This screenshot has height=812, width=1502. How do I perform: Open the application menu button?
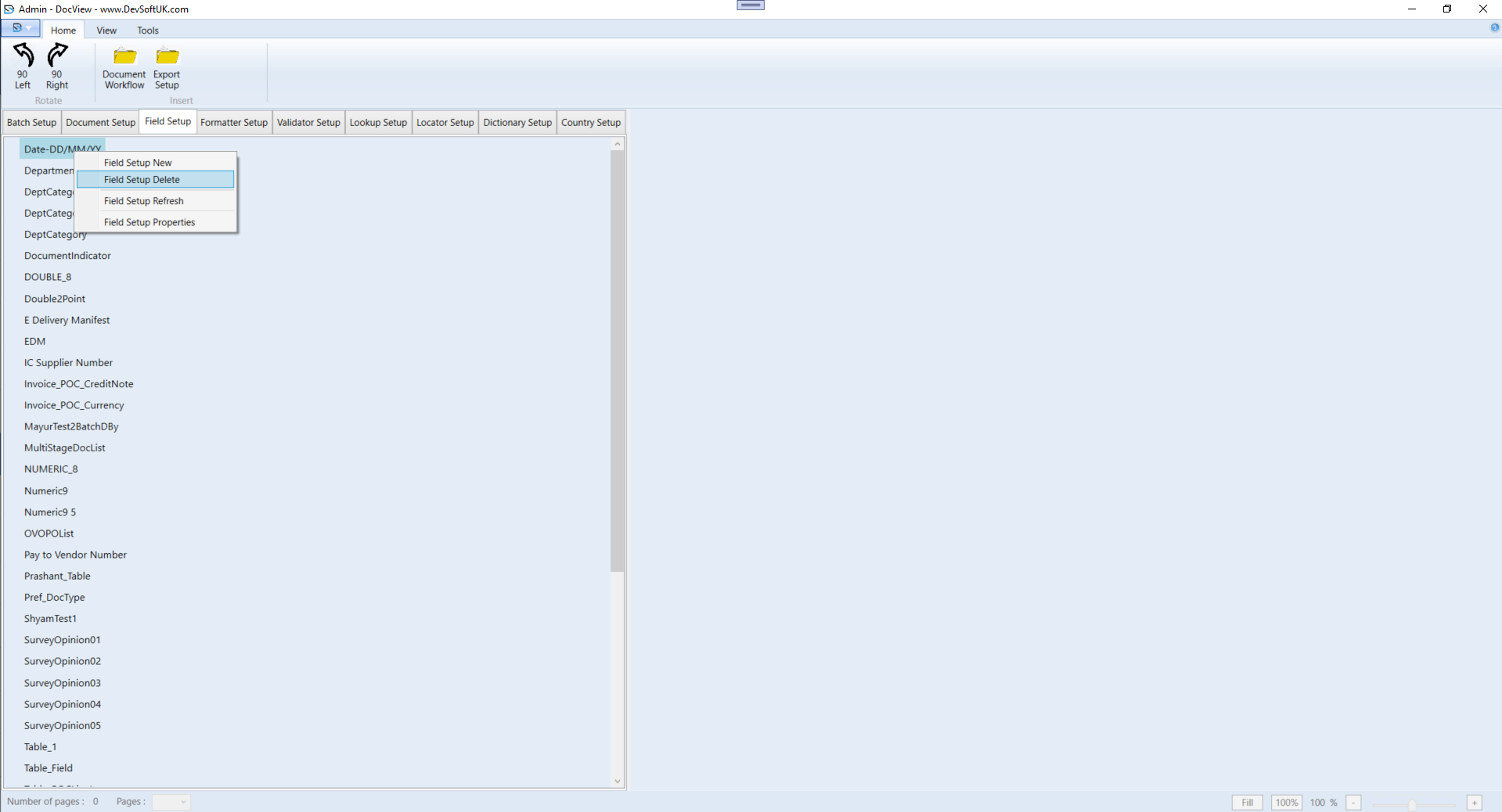(x=20, y=28)
